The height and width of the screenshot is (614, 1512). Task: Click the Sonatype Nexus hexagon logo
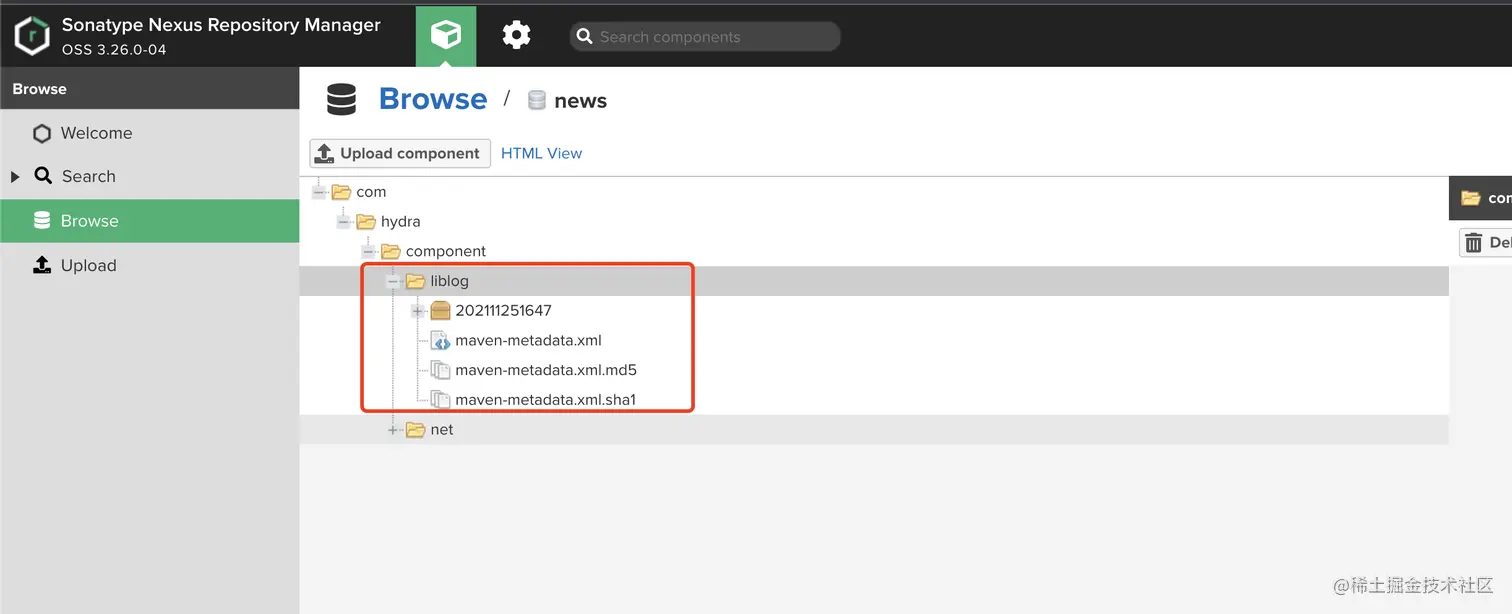point(32,37)
